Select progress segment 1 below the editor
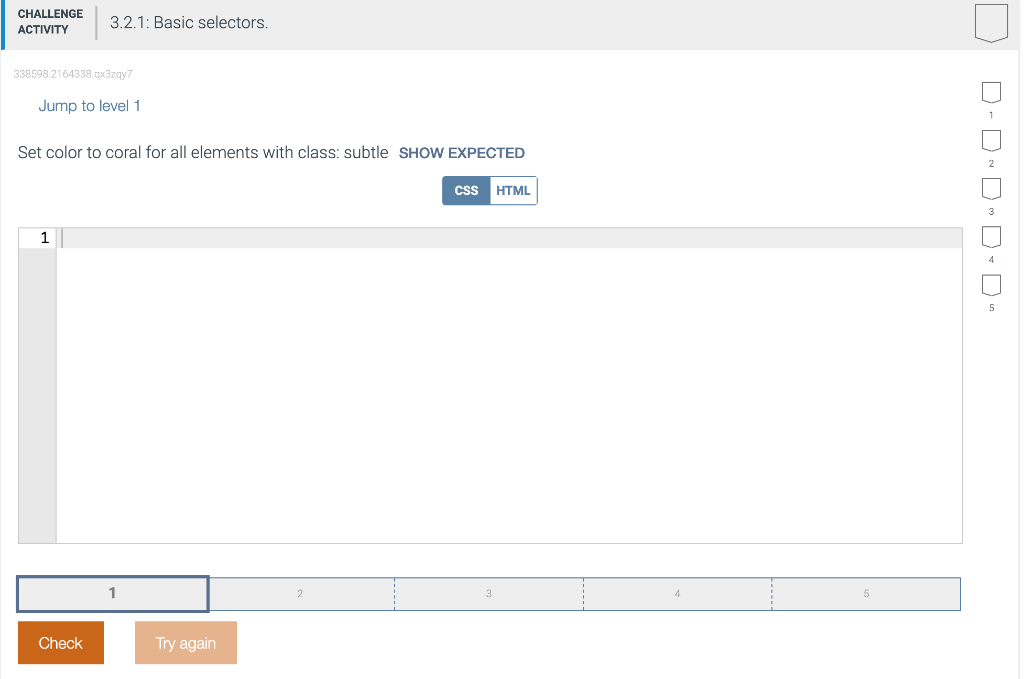The image size is (1024, 679). click(x=112, y=593)
